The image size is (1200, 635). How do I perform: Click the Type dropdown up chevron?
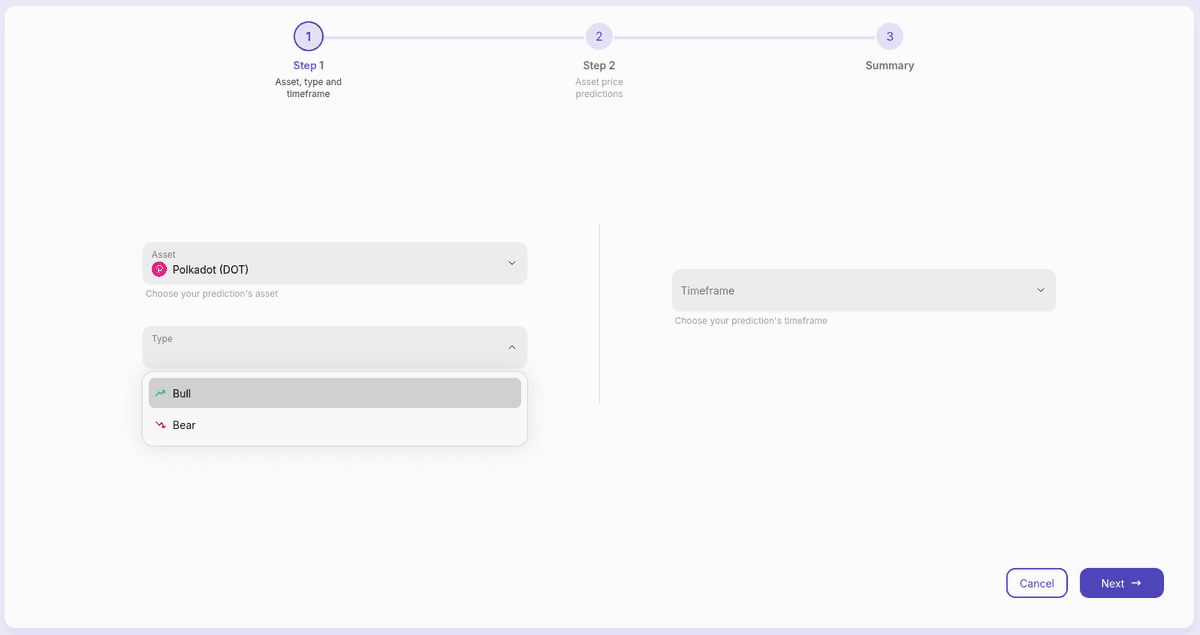click(511, 347)
